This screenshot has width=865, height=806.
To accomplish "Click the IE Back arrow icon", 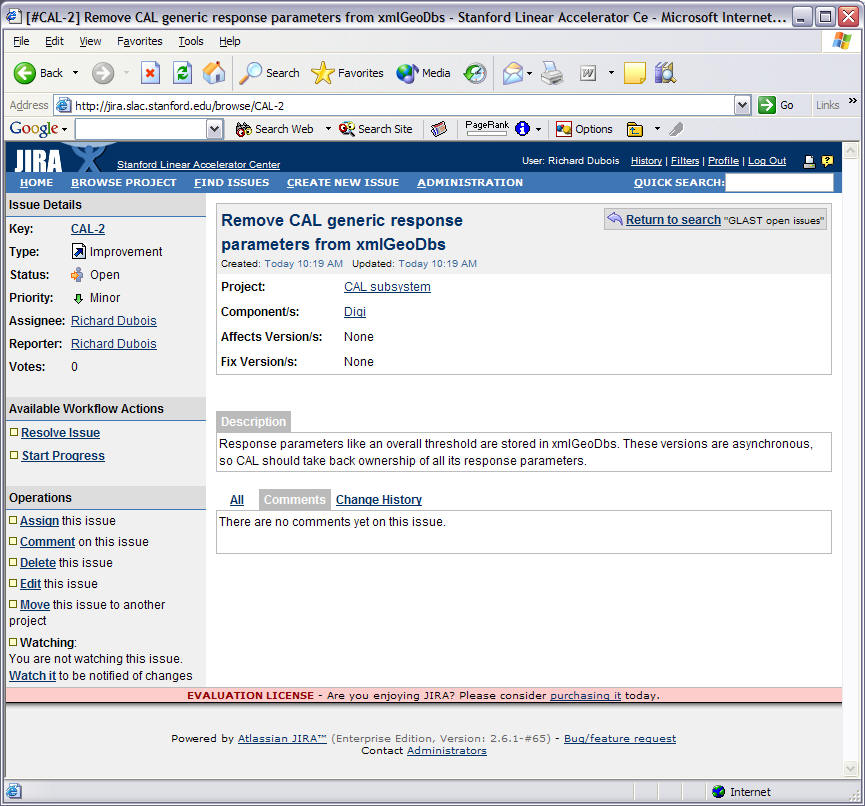I will click(x=24, y=73).
